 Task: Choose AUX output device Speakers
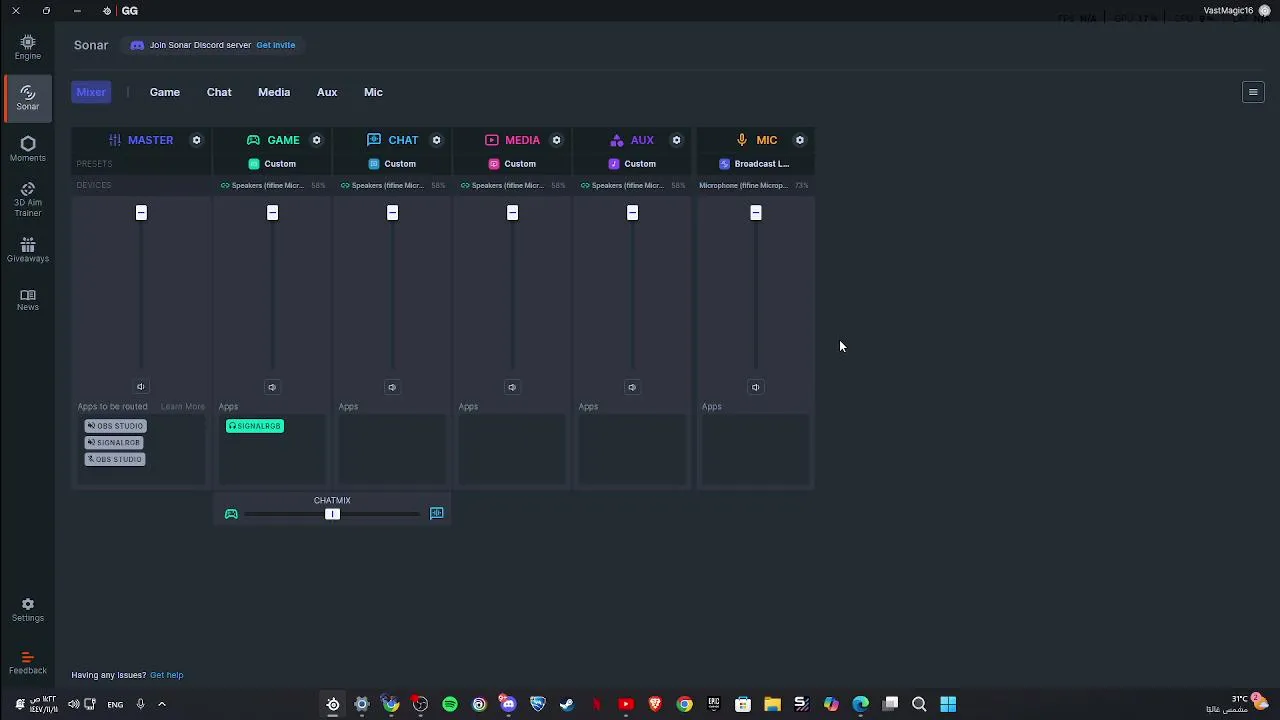pos(632,185)
